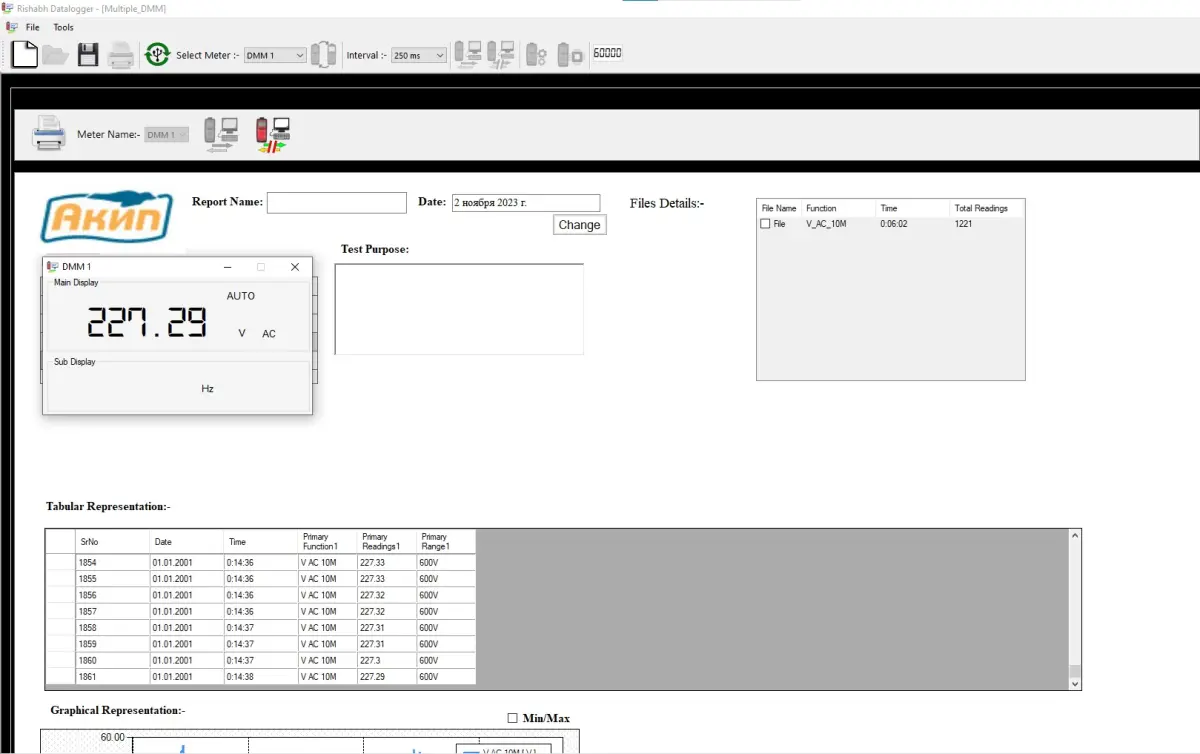Screen dimensions: 1200x754
Task: Click into the Report Name field
Action: 336,203
